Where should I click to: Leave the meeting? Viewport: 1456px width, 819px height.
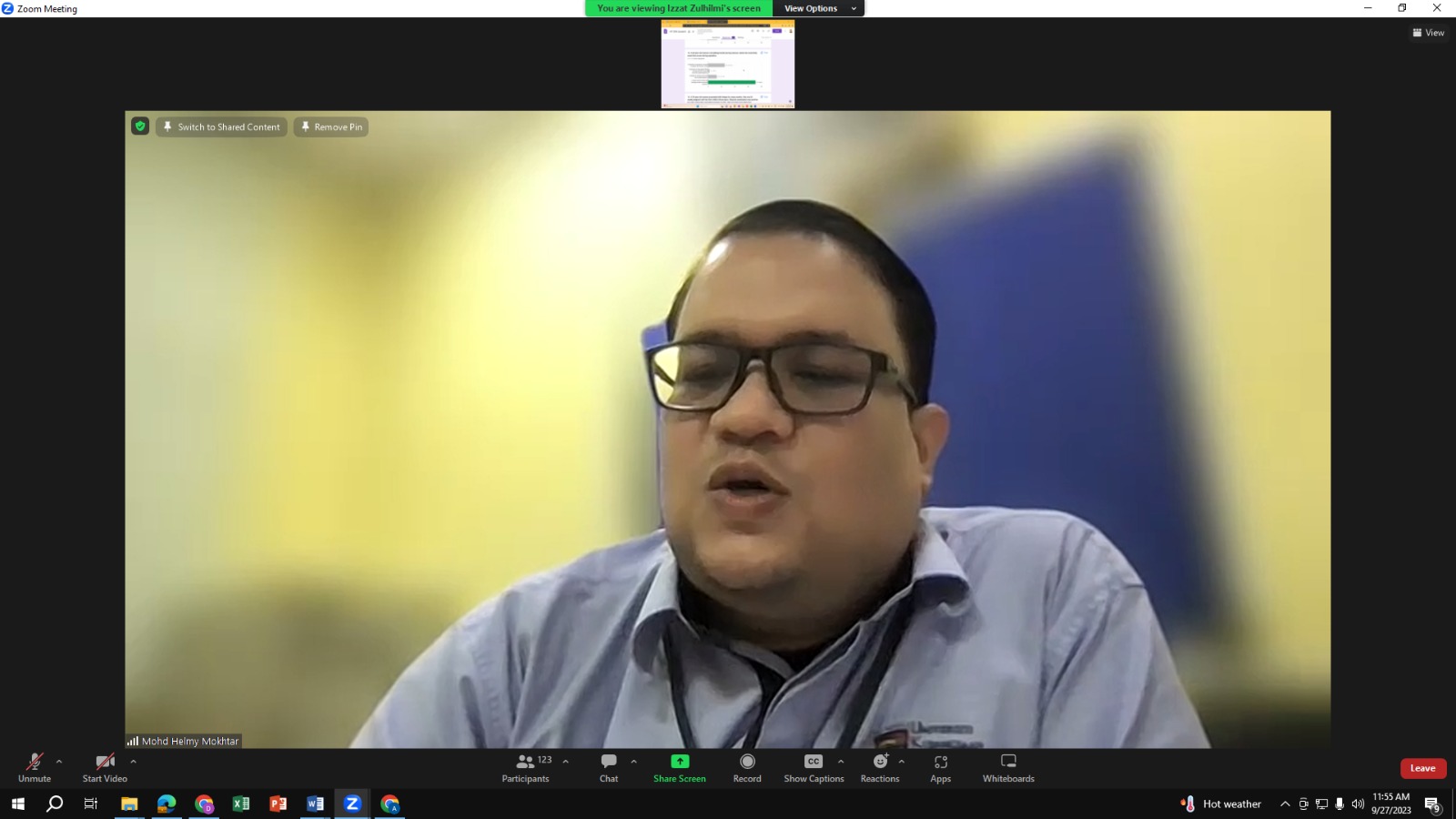(1422, 768)
